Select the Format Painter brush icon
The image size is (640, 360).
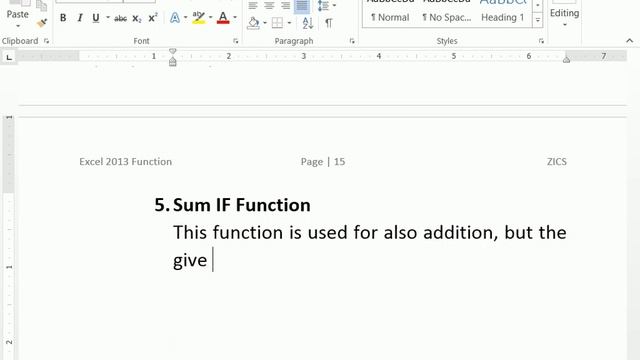point(42,23)
